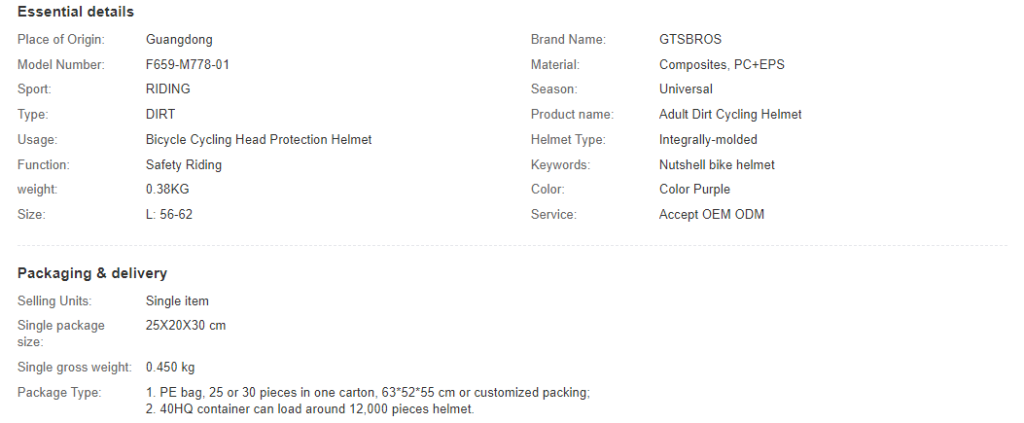
Task: Click the L: 56-62 size value
Action: [x=169, y=214]
